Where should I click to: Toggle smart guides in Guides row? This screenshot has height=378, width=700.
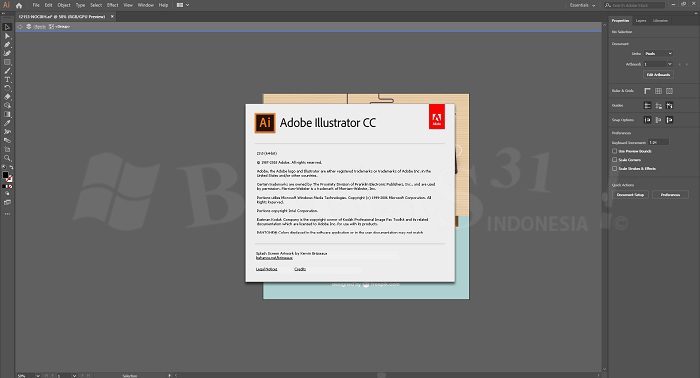(x=669, y=105)
